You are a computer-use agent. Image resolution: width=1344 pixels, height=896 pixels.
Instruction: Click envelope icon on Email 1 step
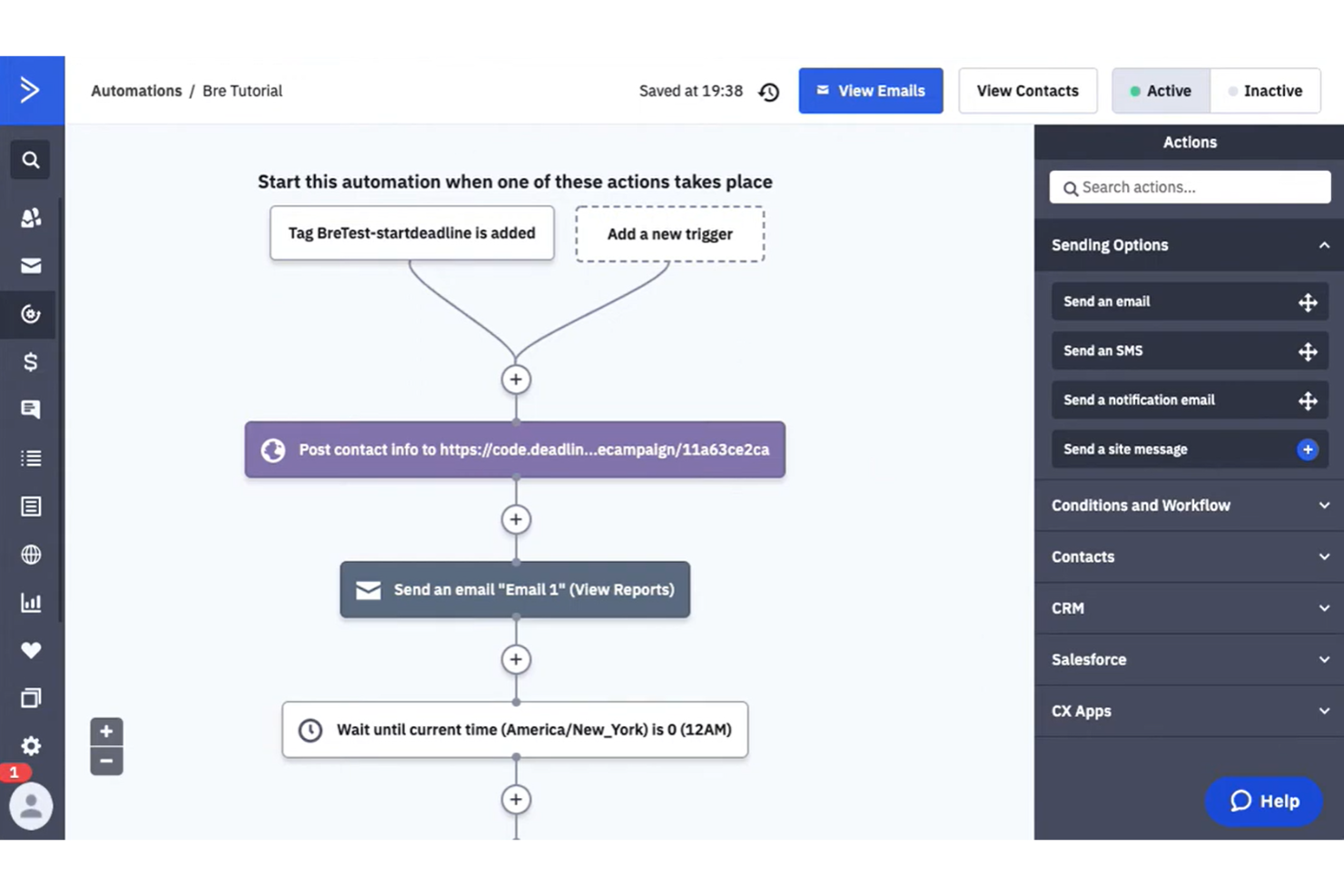tap(368, 590)
